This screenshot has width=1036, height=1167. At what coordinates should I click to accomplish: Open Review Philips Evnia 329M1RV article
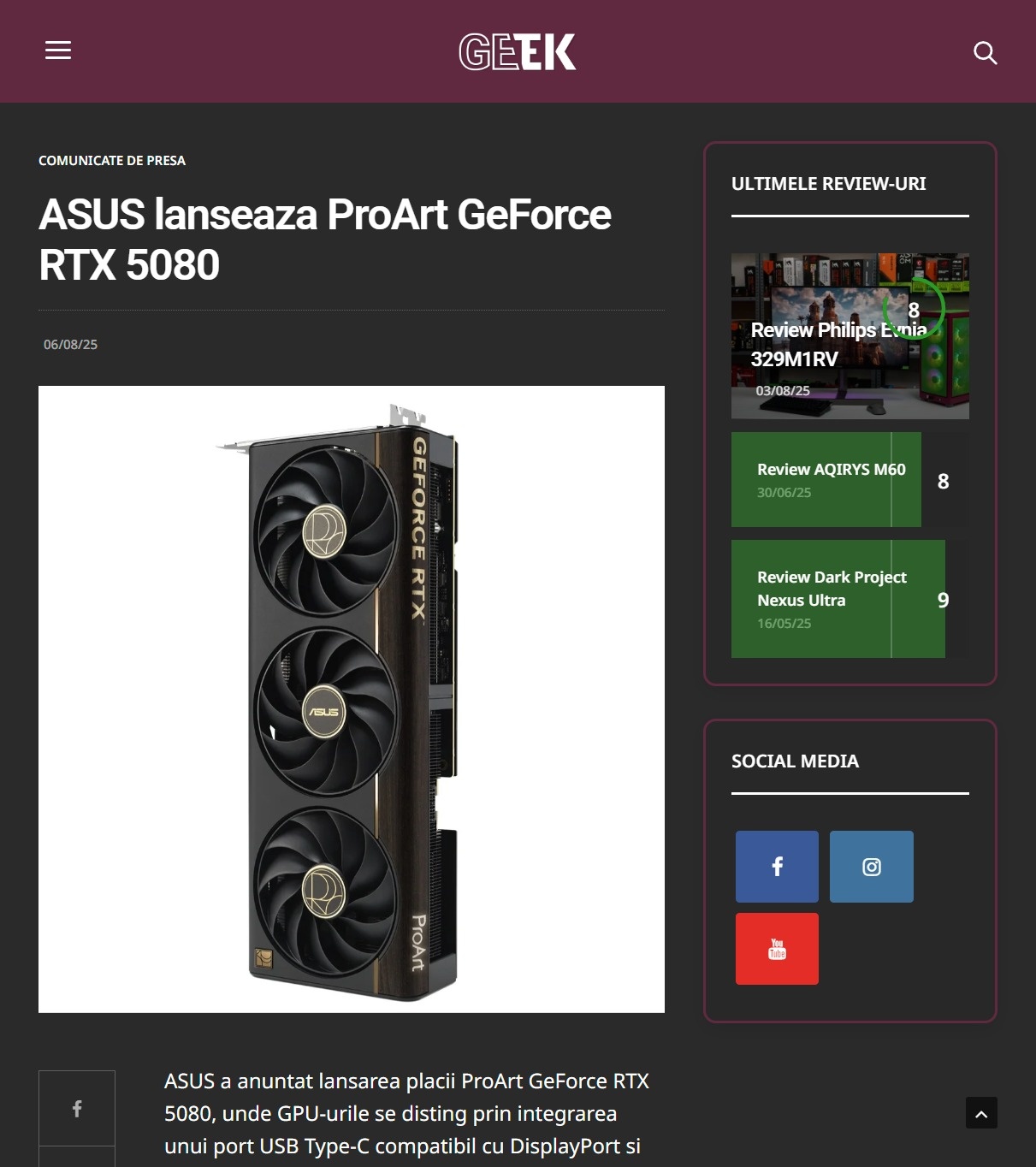pyautogui.click(x=838, y=344)
